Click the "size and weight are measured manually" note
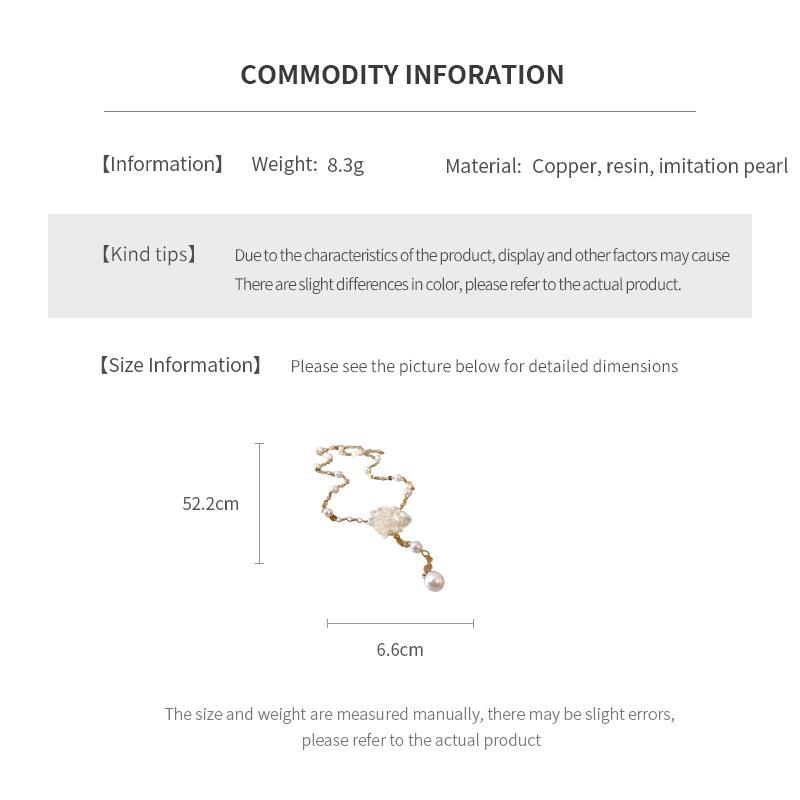 coord(419,714)
